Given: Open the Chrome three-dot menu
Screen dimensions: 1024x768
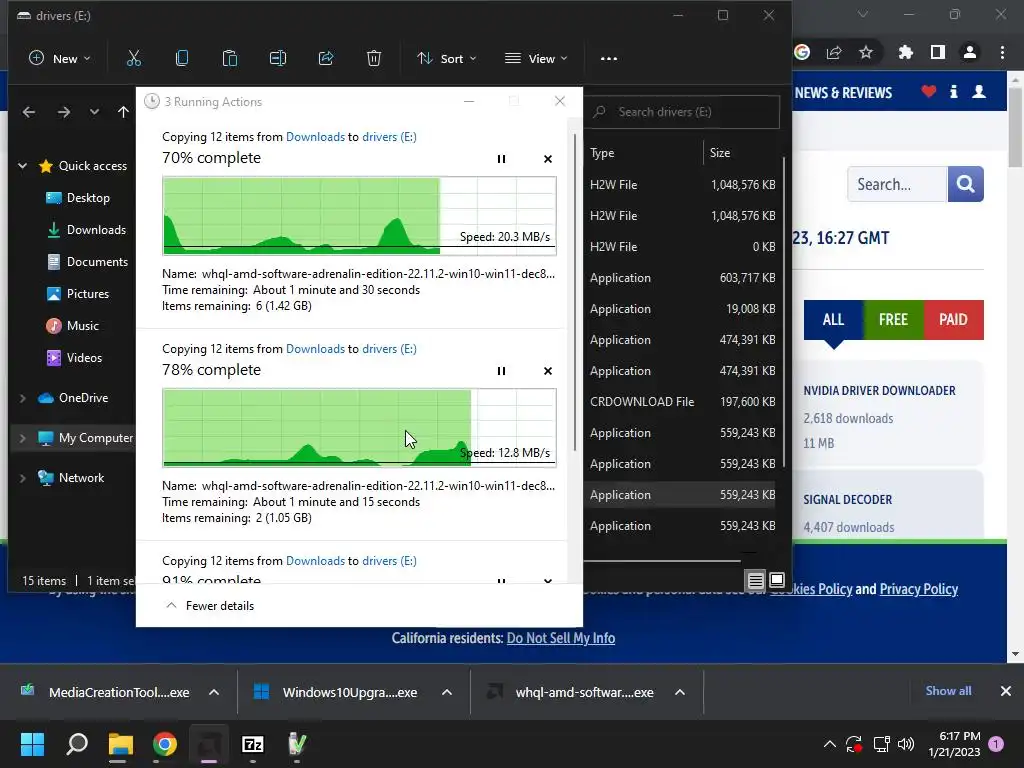Looking at the screenshot, I should (1002, 52).
